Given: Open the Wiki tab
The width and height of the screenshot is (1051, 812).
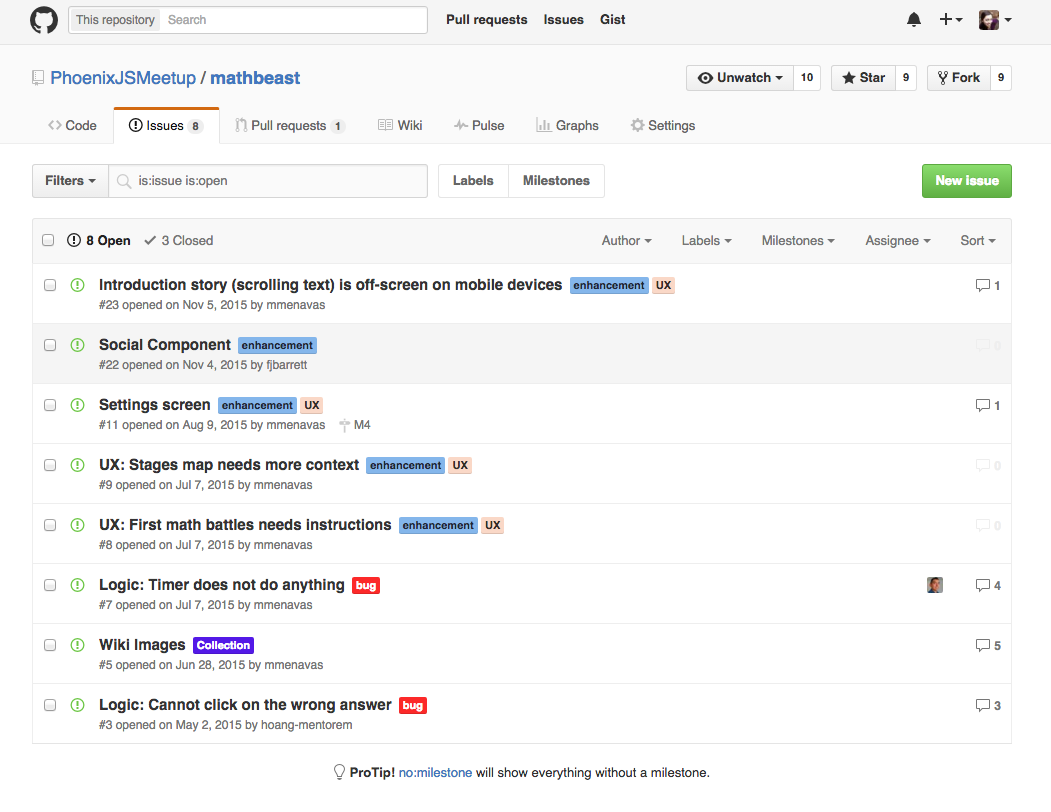Looking at the screenshot, I should (x=400, y=125).
